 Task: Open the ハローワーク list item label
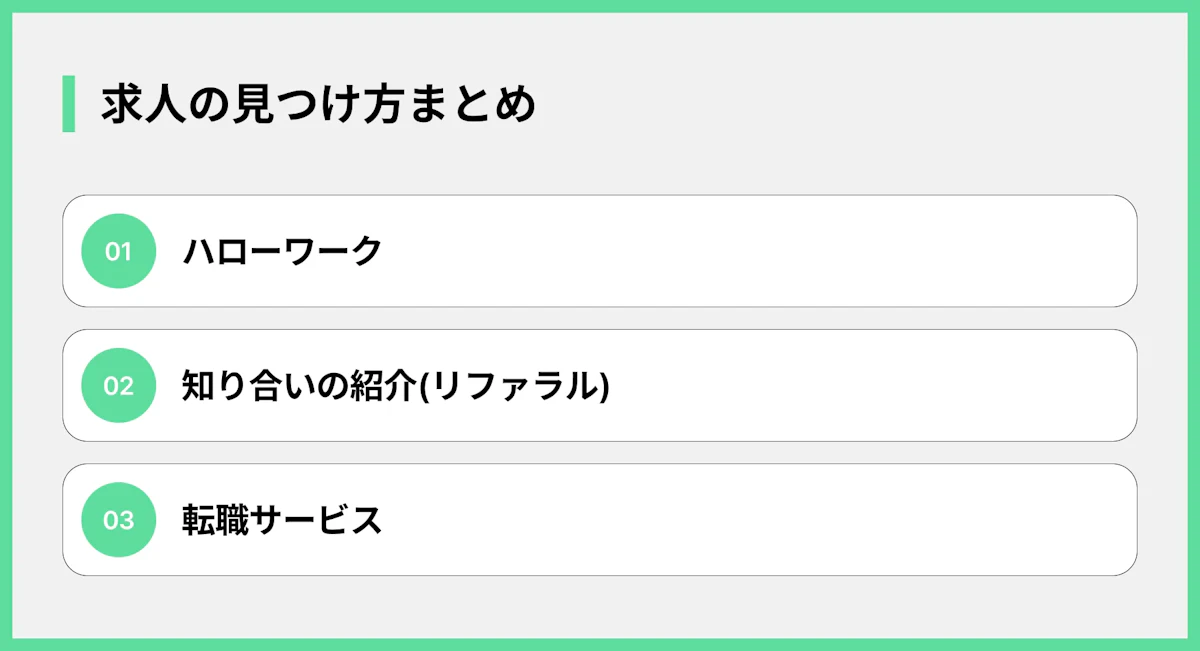(282, 251)
